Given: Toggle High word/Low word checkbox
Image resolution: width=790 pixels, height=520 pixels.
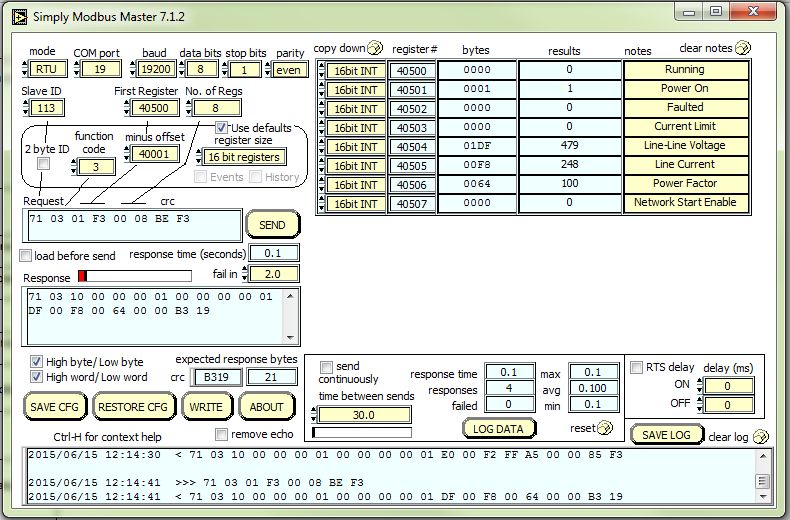Looking at the screenshot, I should [x=36, y=376].
